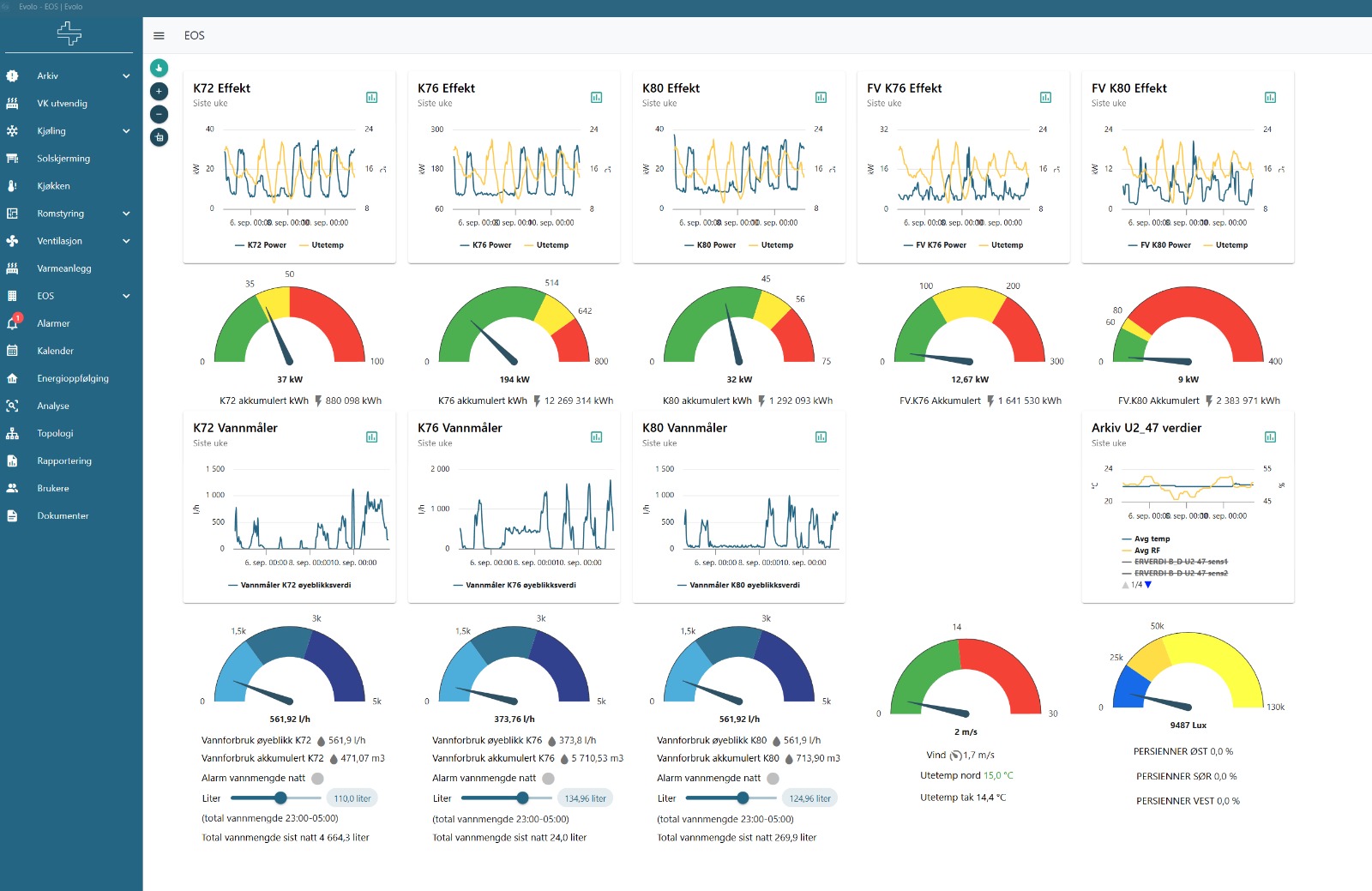
Task: Expand the Romstyring sidebar chevron
Action: pyautogui.click(x=126, y=214)
